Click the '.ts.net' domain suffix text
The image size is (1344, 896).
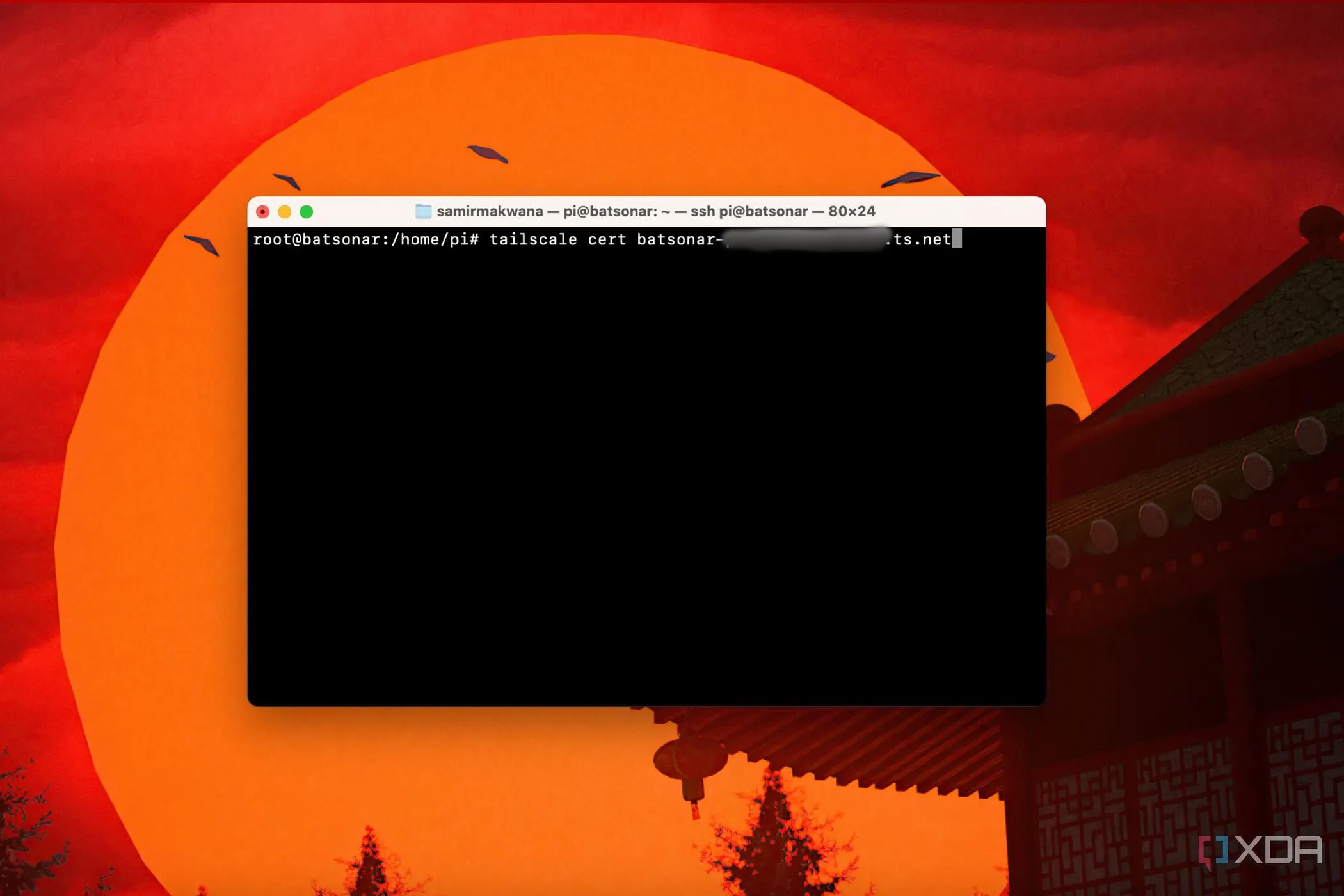[918, 239]
